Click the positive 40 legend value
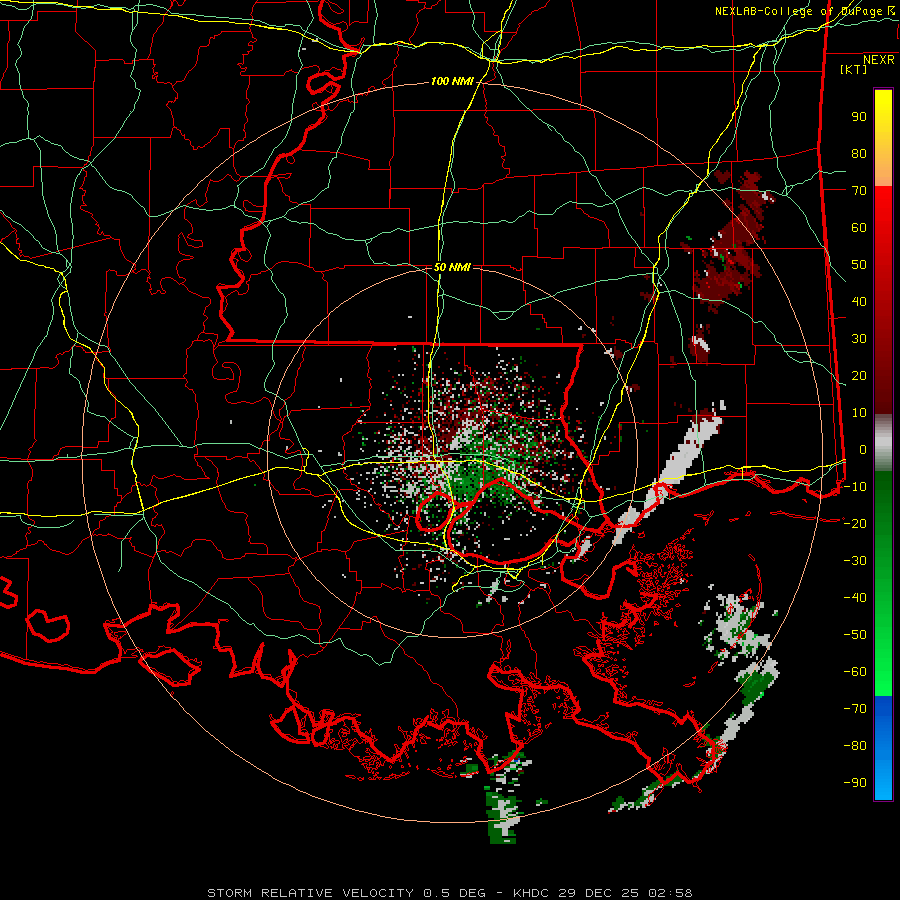This screenshot has height=900, width=900. coord(859,302)
